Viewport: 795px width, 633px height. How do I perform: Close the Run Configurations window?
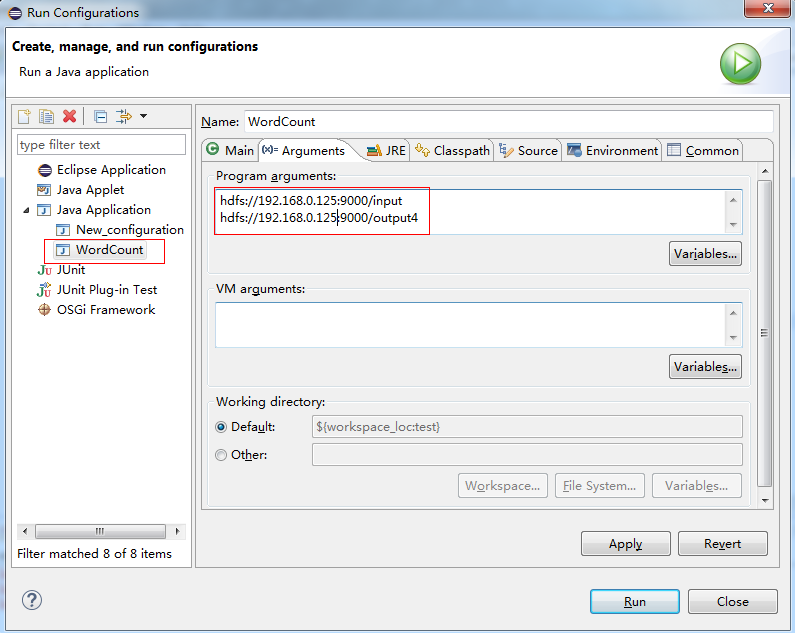click(x=768, y=8)
